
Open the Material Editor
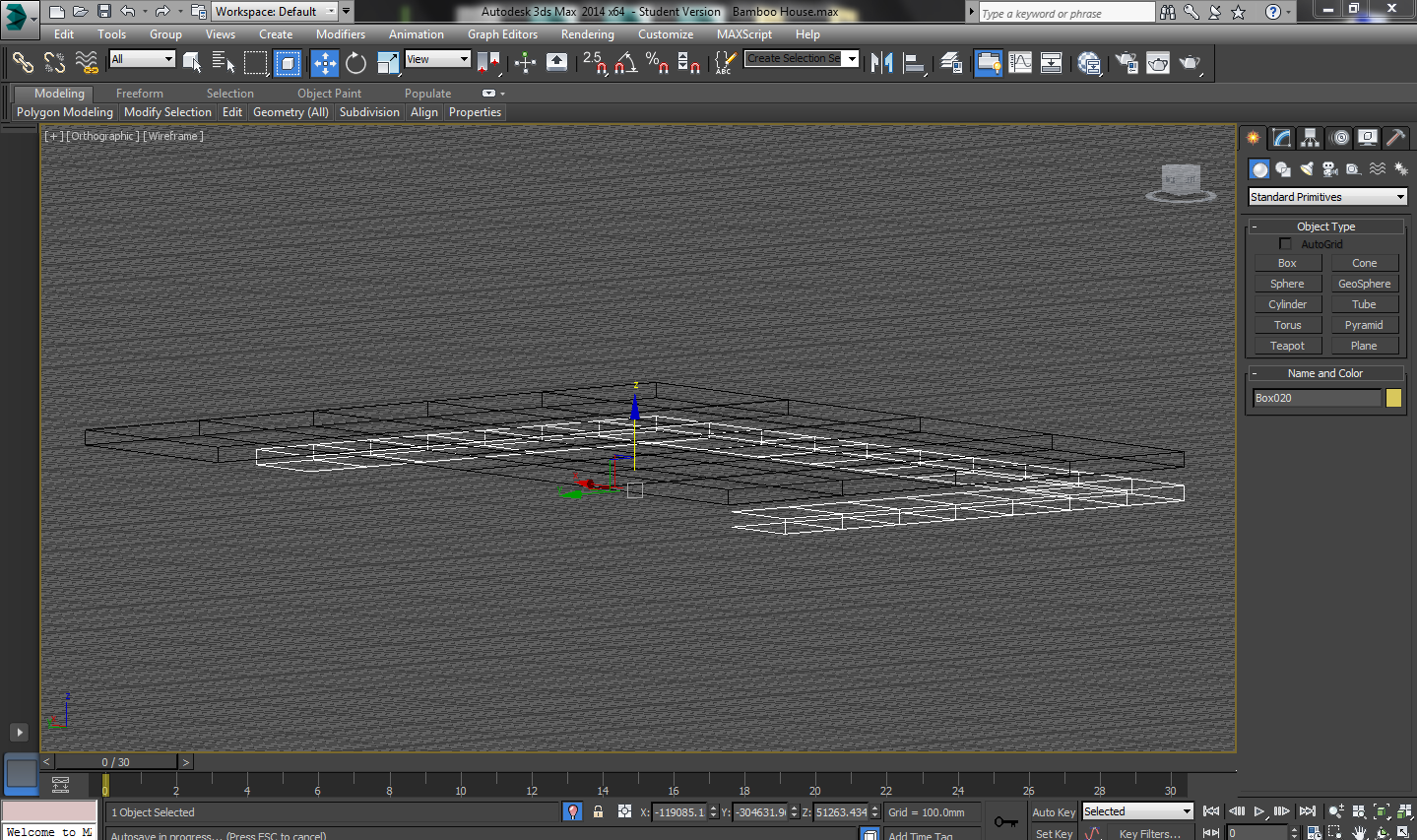(x=1089, y=63)
